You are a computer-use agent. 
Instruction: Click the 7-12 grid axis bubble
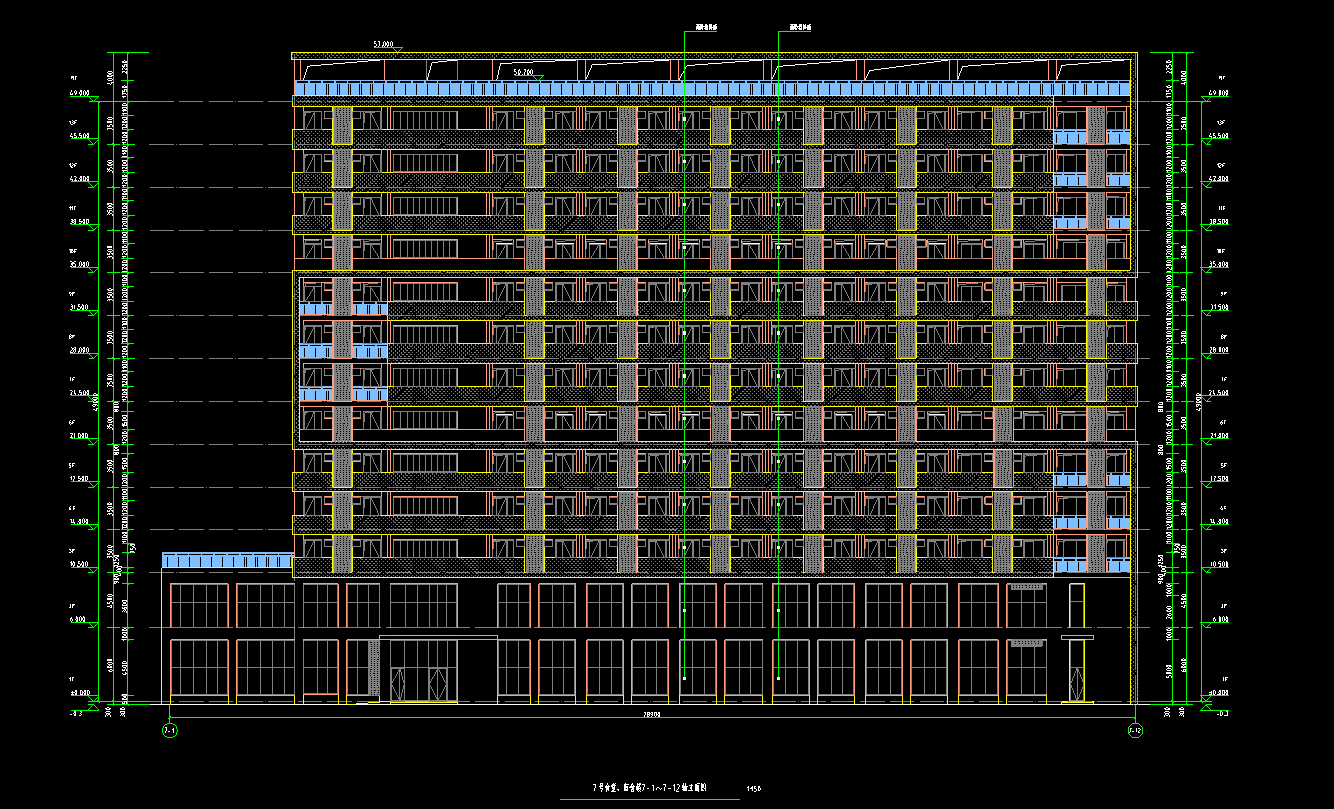click(1135, 731)
